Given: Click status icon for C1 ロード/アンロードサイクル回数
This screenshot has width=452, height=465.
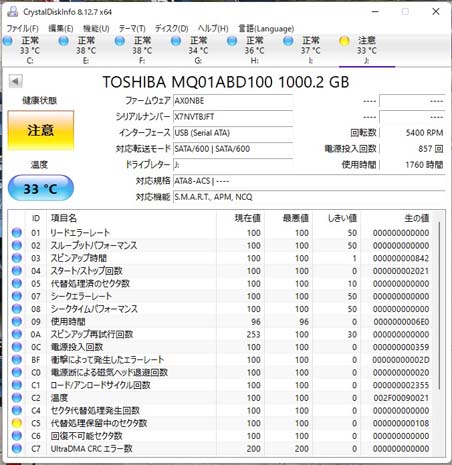Looking at the screenshot, I should tap(17, 385).
